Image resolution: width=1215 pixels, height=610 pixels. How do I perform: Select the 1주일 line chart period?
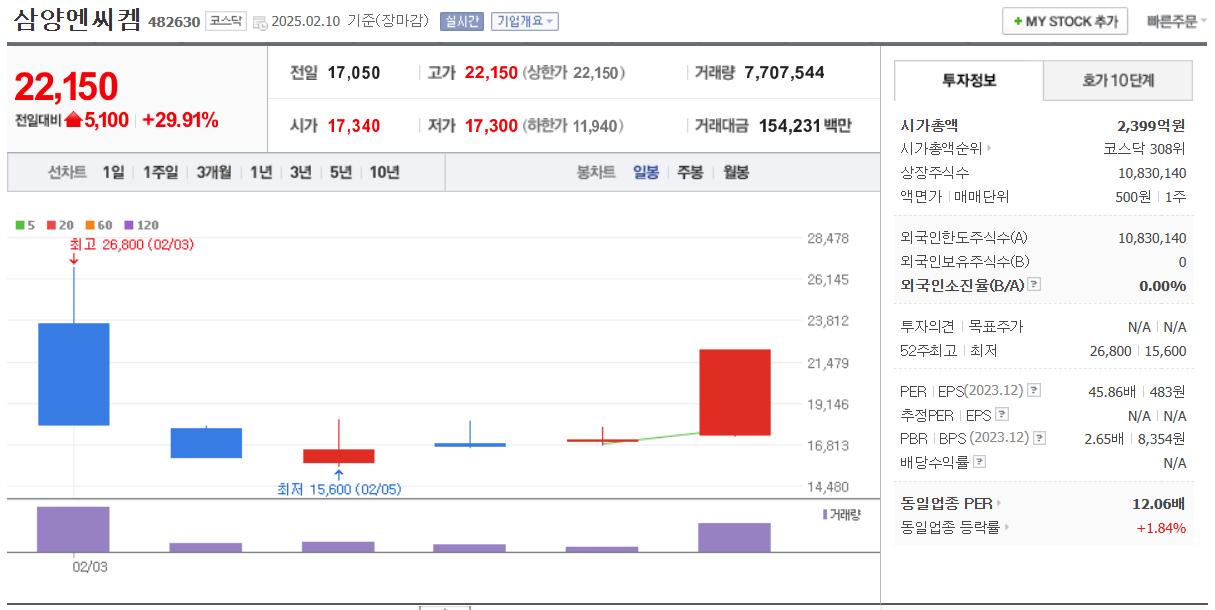160,172
